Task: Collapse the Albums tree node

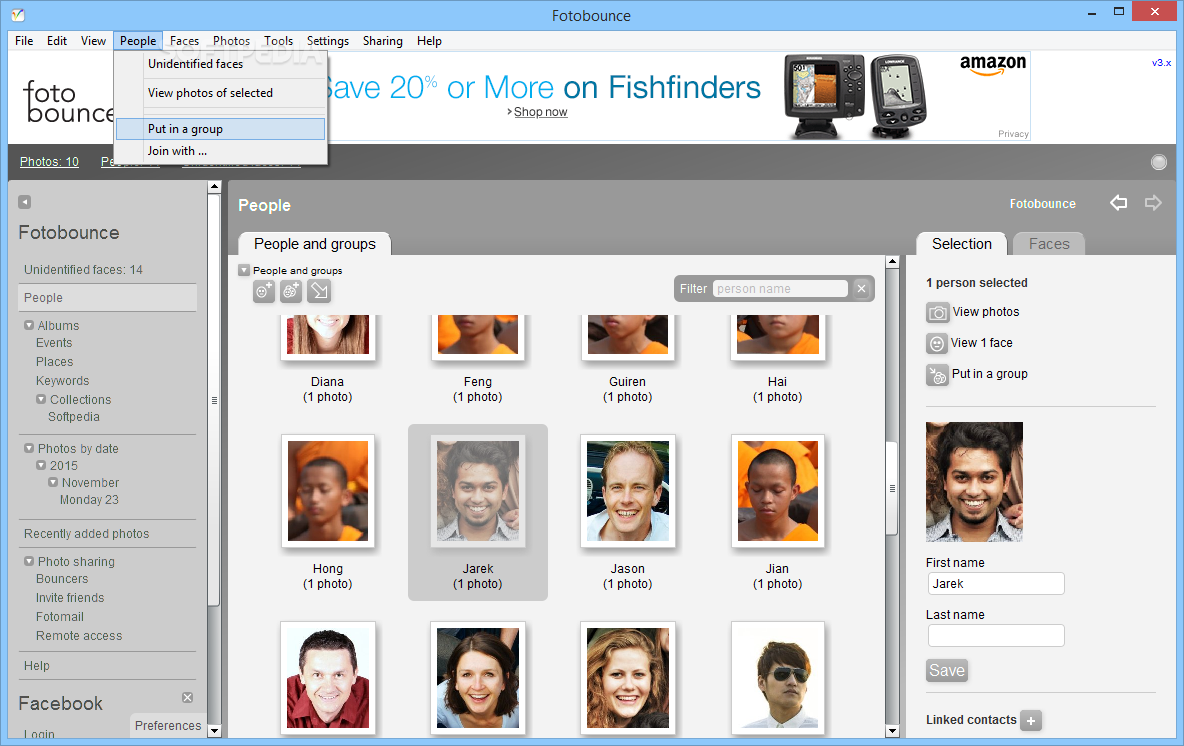Action: coord(29,325)
